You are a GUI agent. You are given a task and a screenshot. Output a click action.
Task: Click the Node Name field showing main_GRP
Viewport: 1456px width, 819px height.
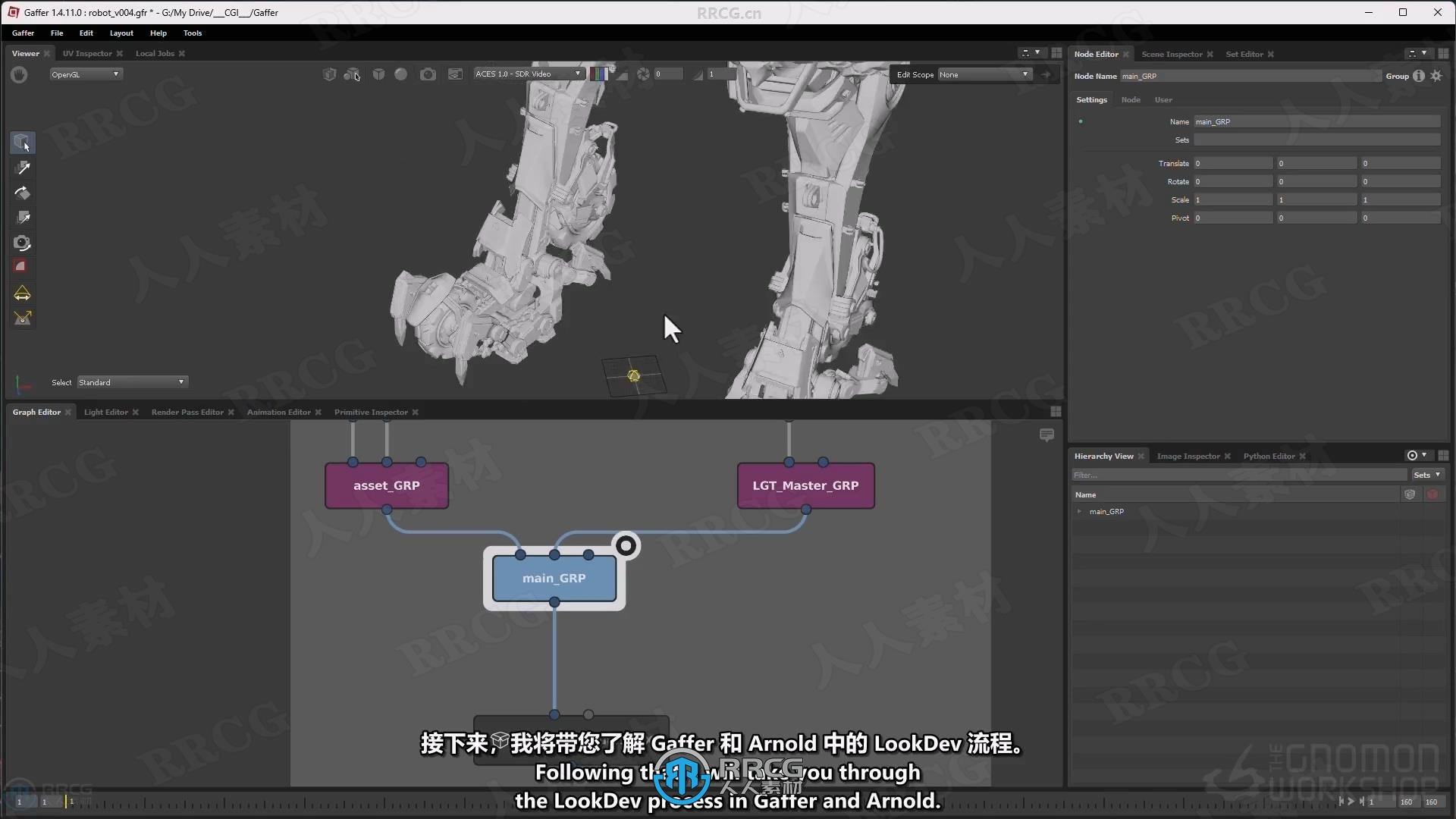pos(1250,76)
